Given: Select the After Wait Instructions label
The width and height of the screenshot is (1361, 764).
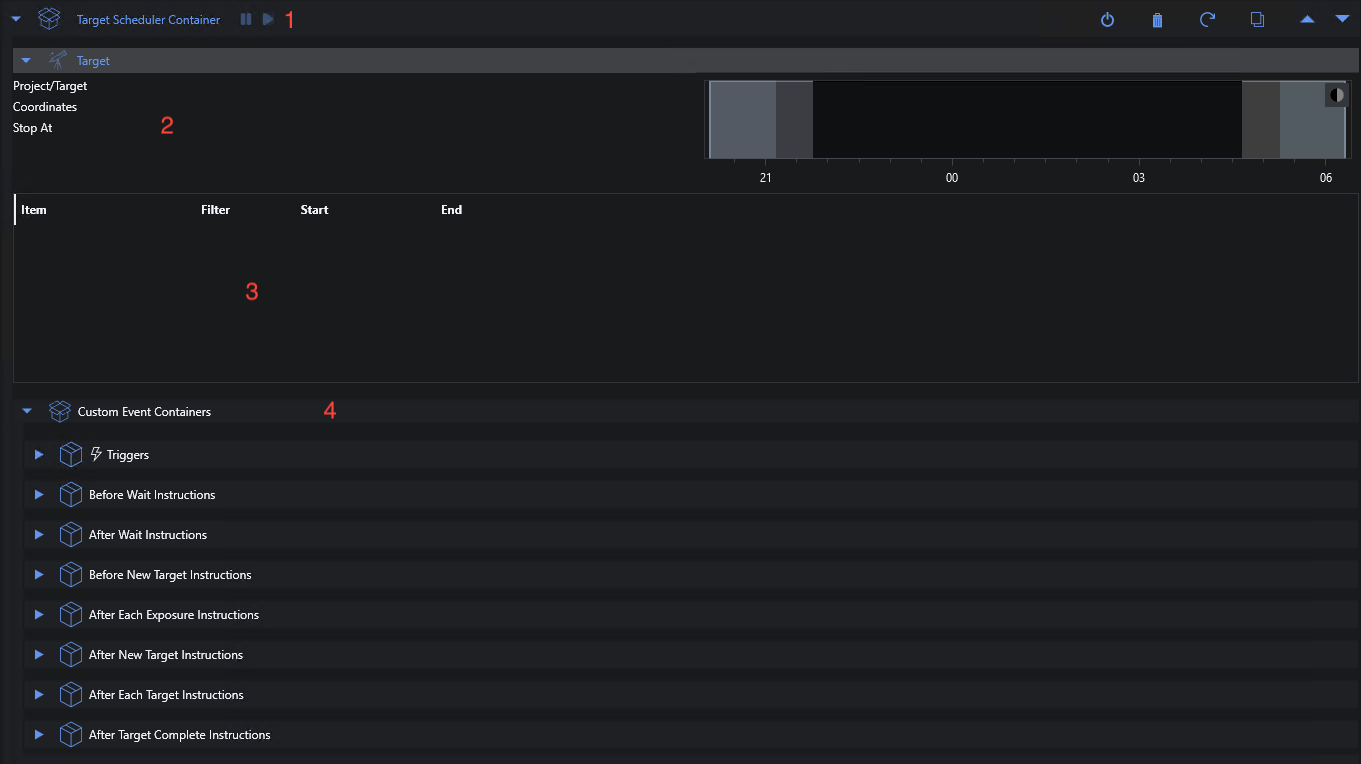Looking at the screenshot, I should tap(148, 535).
